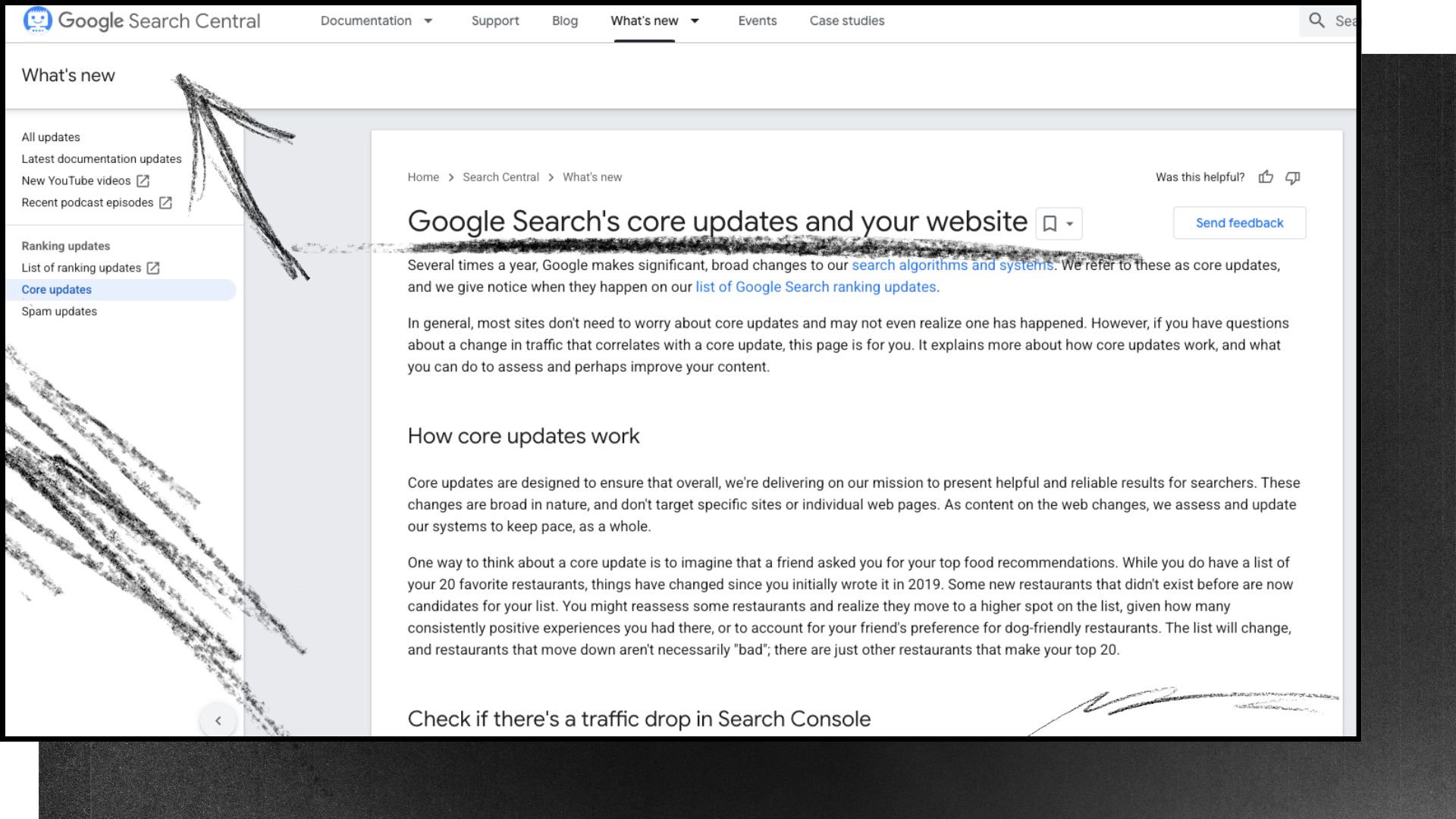Click the Check if there's a traffic drop heading

click(639, 719)
